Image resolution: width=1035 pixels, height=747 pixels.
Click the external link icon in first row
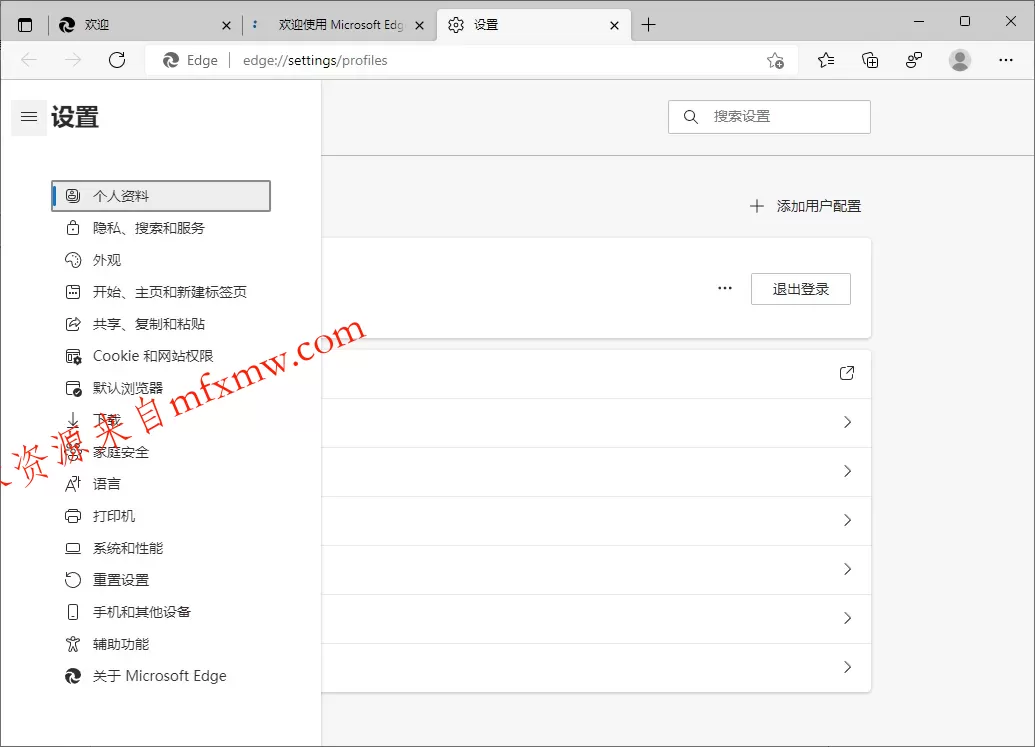847,374
